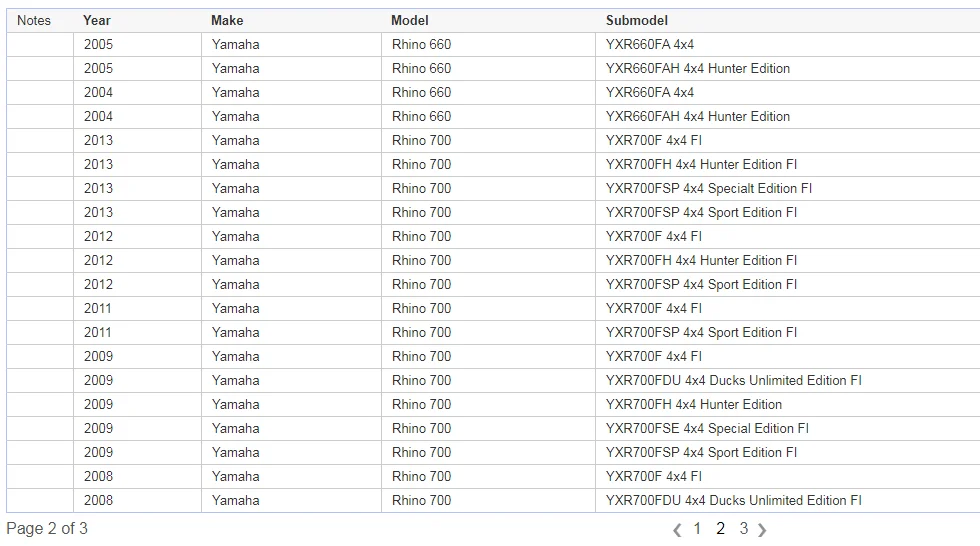Sort table by Year column header

click(x=96, y=21)
